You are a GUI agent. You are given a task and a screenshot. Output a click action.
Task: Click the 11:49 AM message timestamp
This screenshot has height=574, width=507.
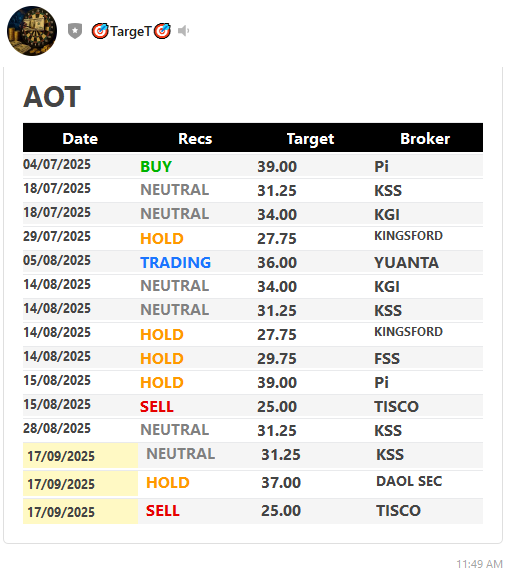(x=480, y=564)
